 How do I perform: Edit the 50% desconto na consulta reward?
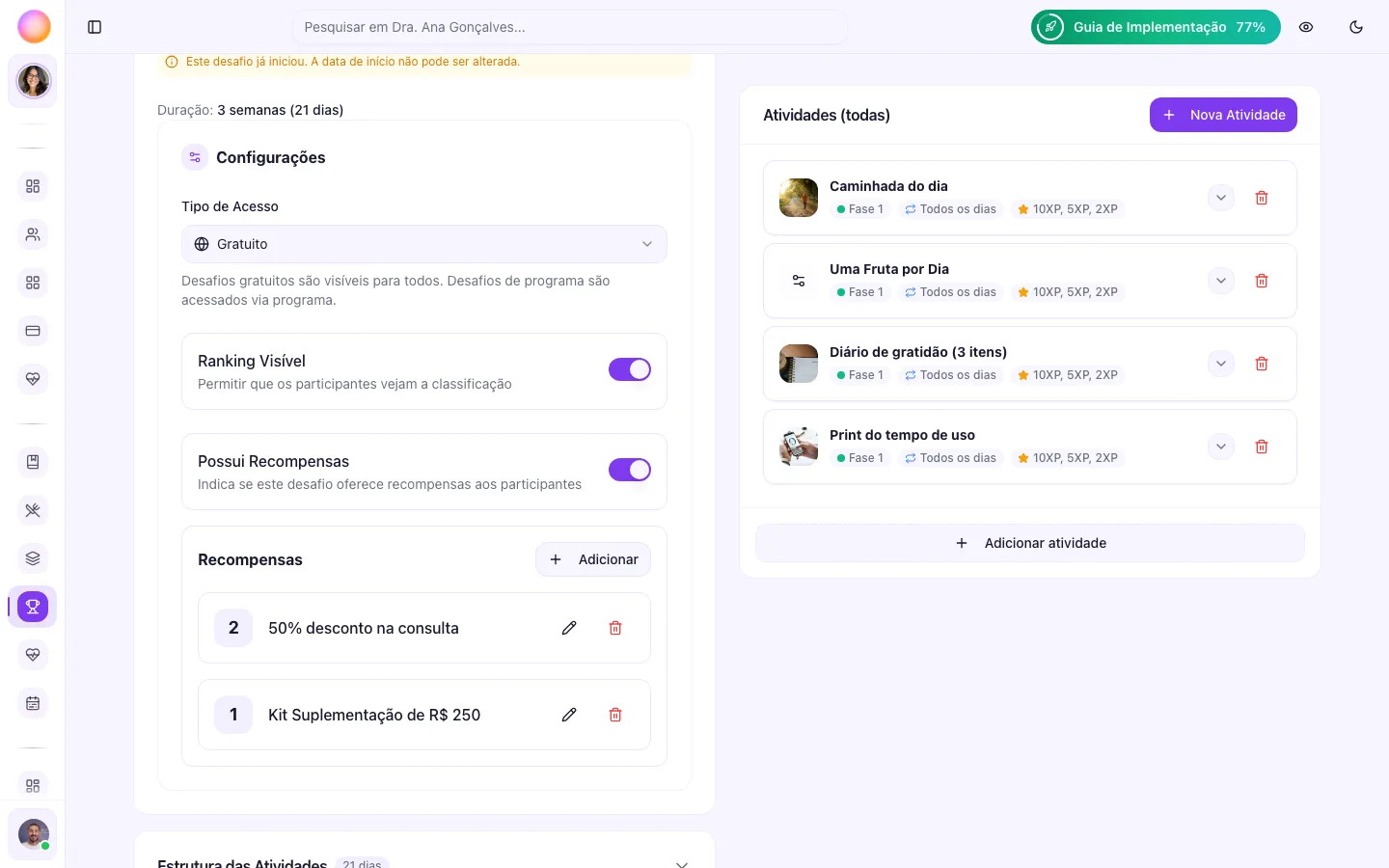tap(569, 628)
